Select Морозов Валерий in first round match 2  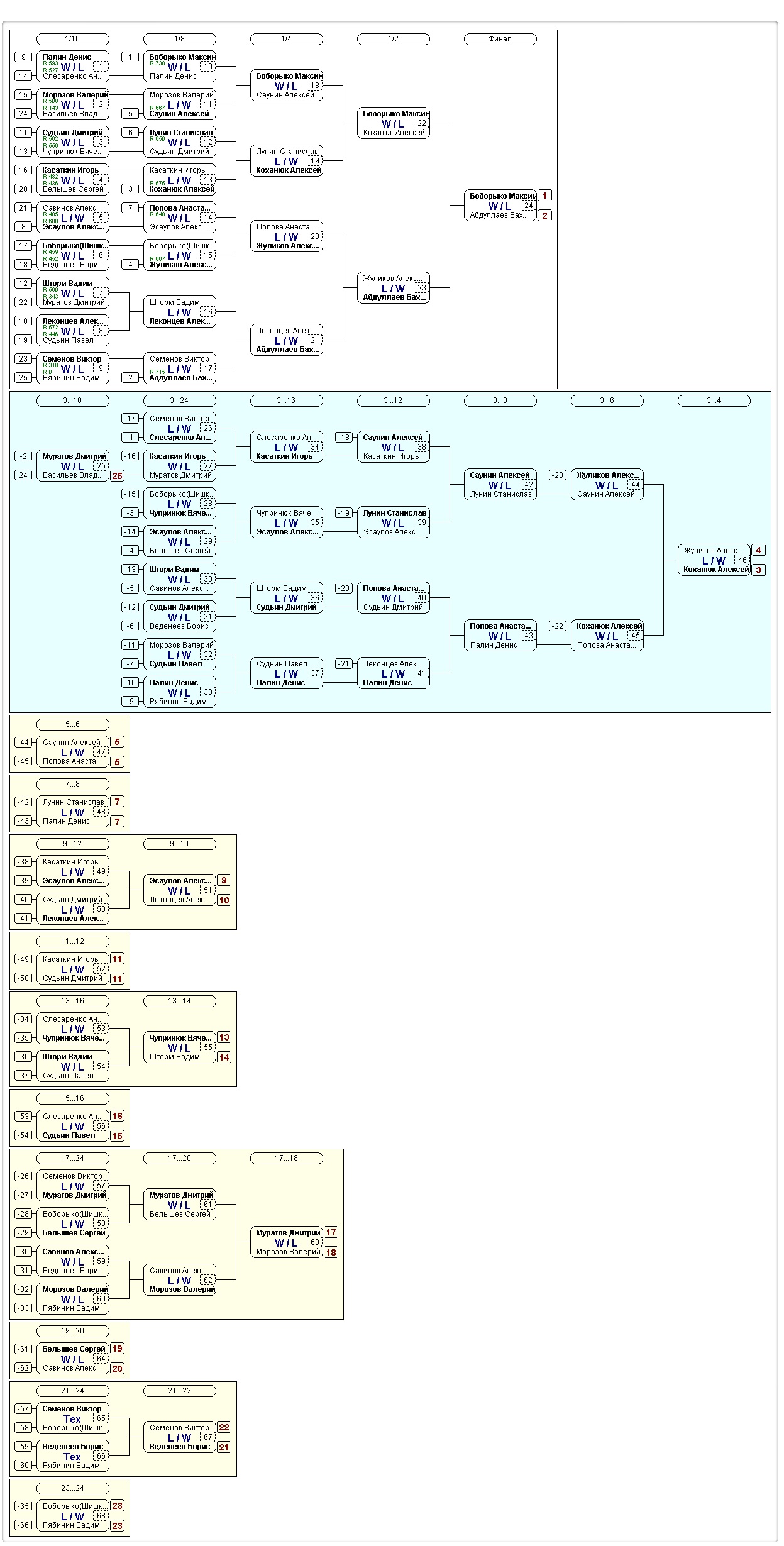pyautogui.click(x=75, y=95)
